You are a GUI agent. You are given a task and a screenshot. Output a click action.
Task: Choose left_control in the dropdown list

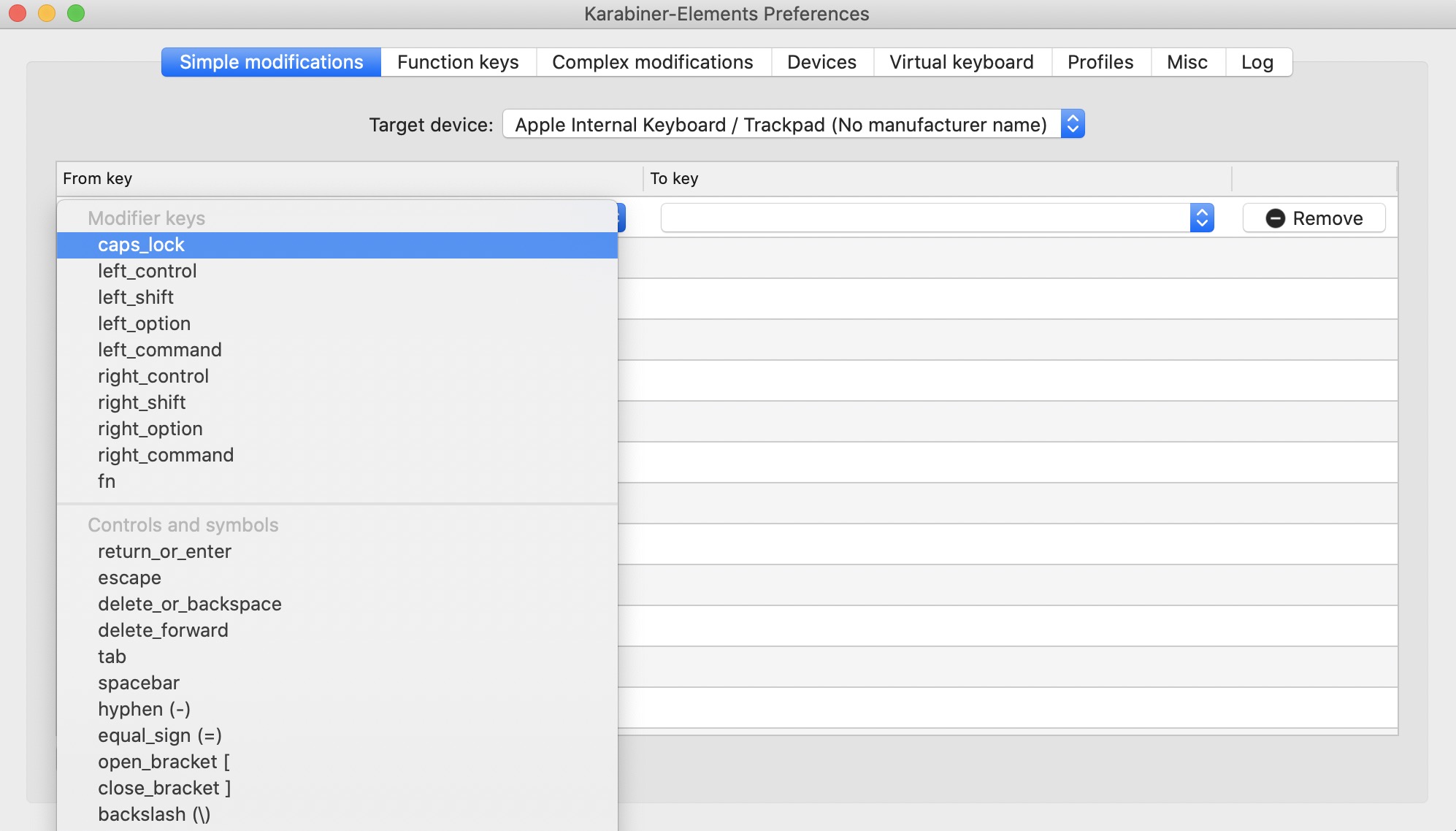(147, 271)
